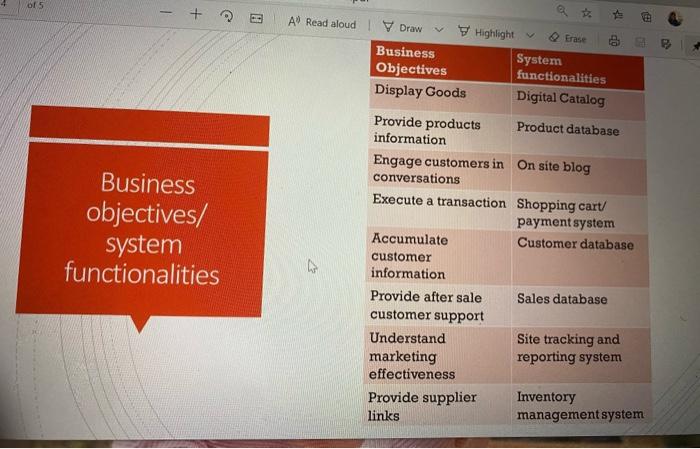Click 'Provide after sale customer support' cell

[438, 306]
